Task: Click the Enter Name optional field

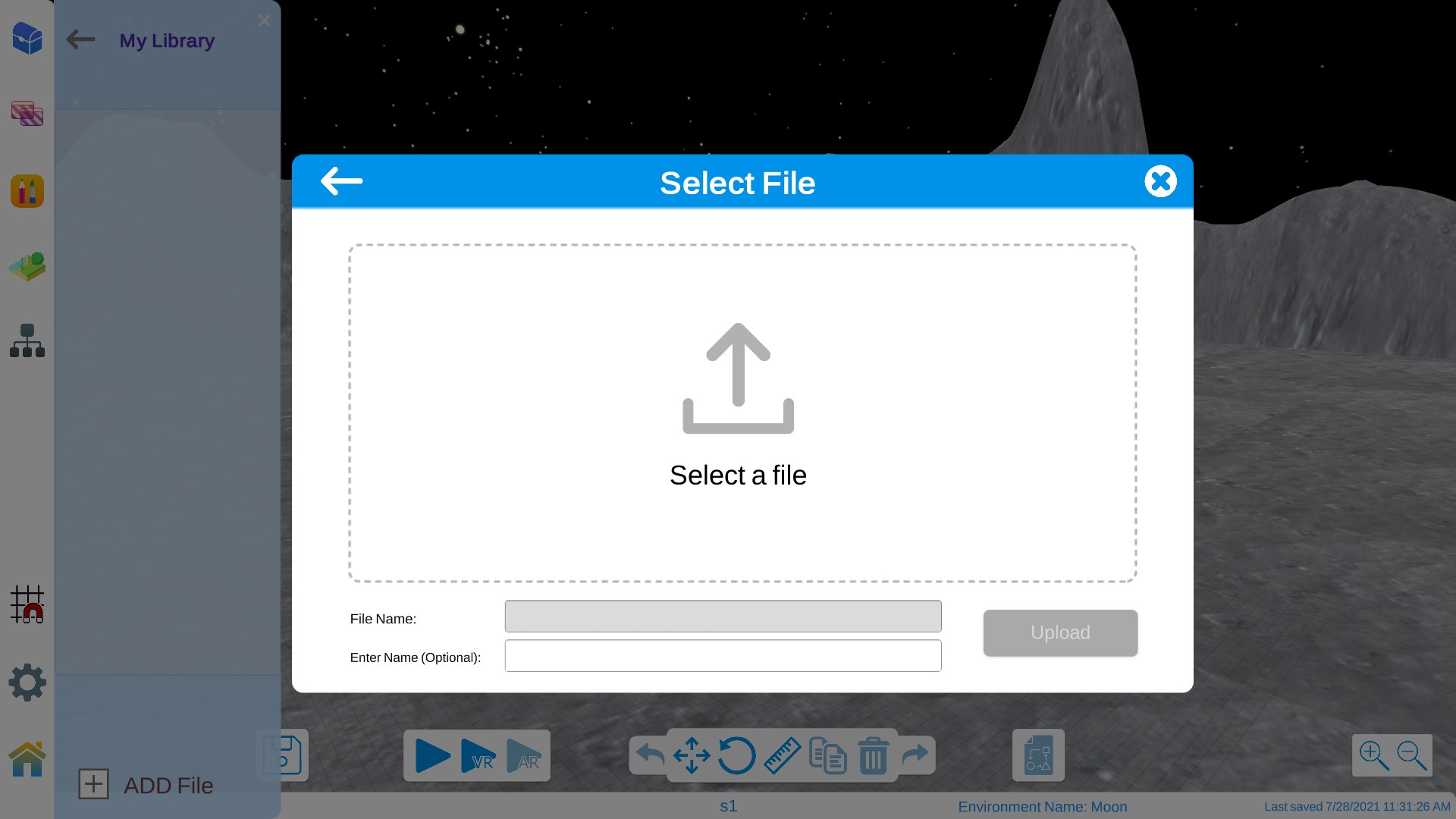Action: 723,656
